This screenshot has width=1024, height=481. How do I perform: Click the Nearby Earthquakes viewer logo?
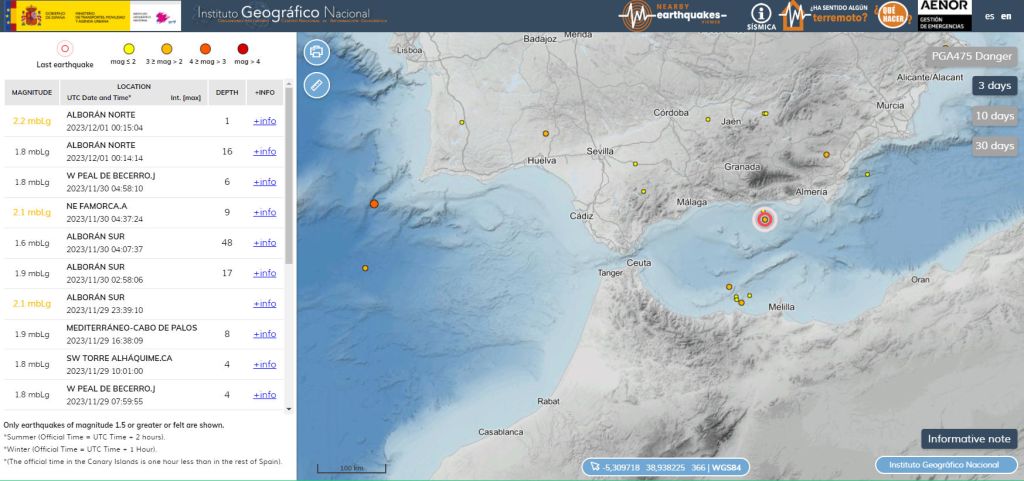(x=678, y=15)
